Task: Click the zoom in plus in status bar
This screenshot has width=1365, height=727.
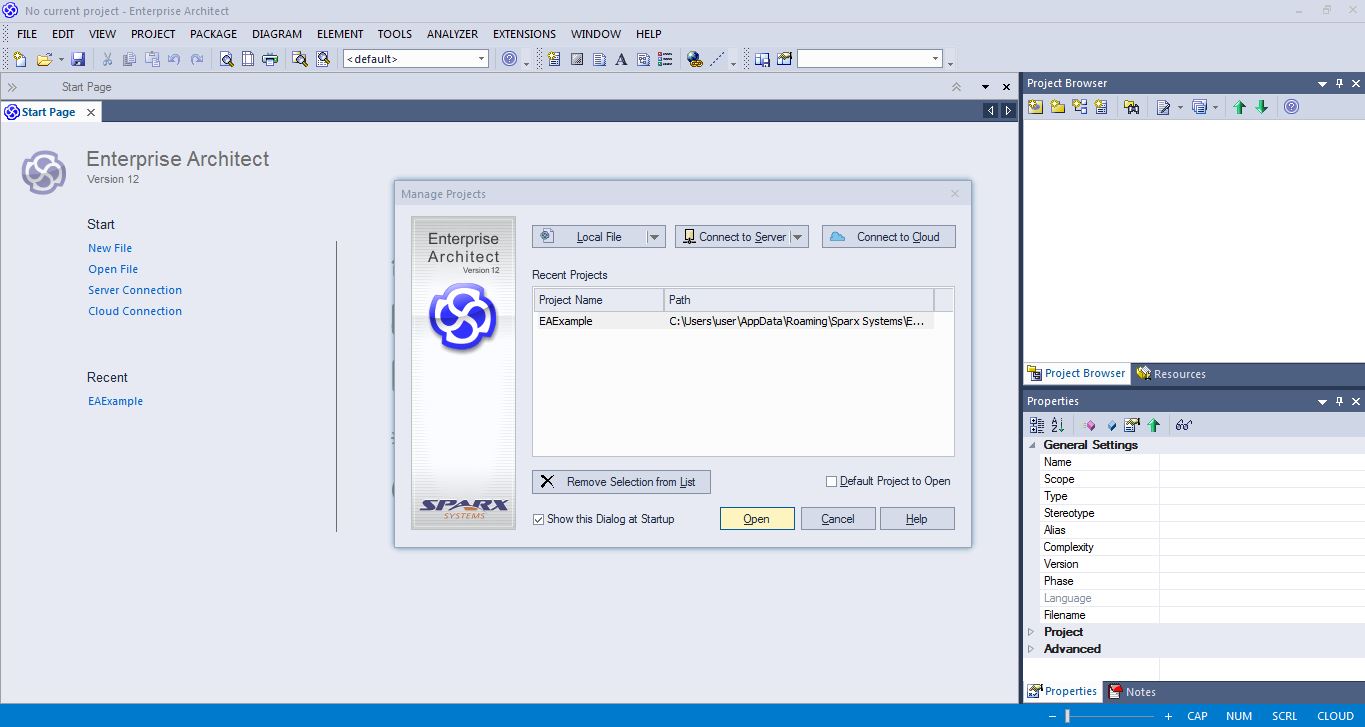Action: tap(1168, 716)
